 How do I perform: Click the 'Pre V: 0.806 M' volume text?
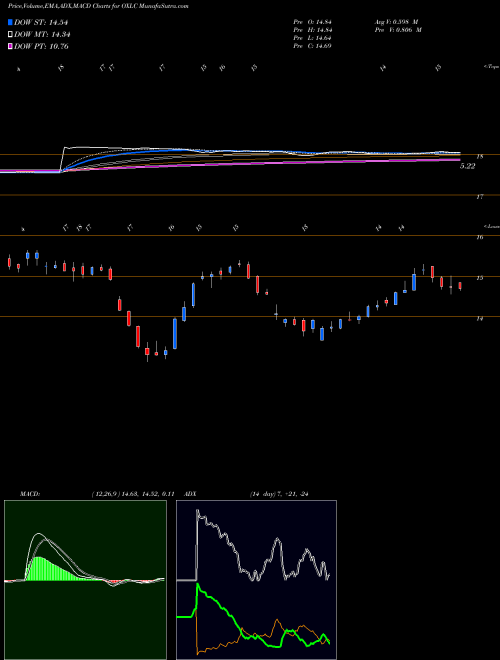399,29
